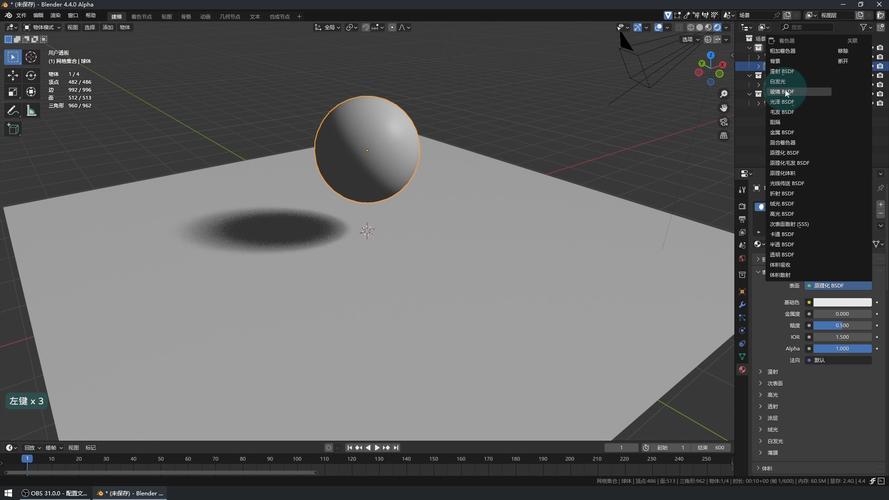The height and width of the screenshot is (500, 889).
Task: Click the zoom magnifier navigation icon
Action: [723, 94]
